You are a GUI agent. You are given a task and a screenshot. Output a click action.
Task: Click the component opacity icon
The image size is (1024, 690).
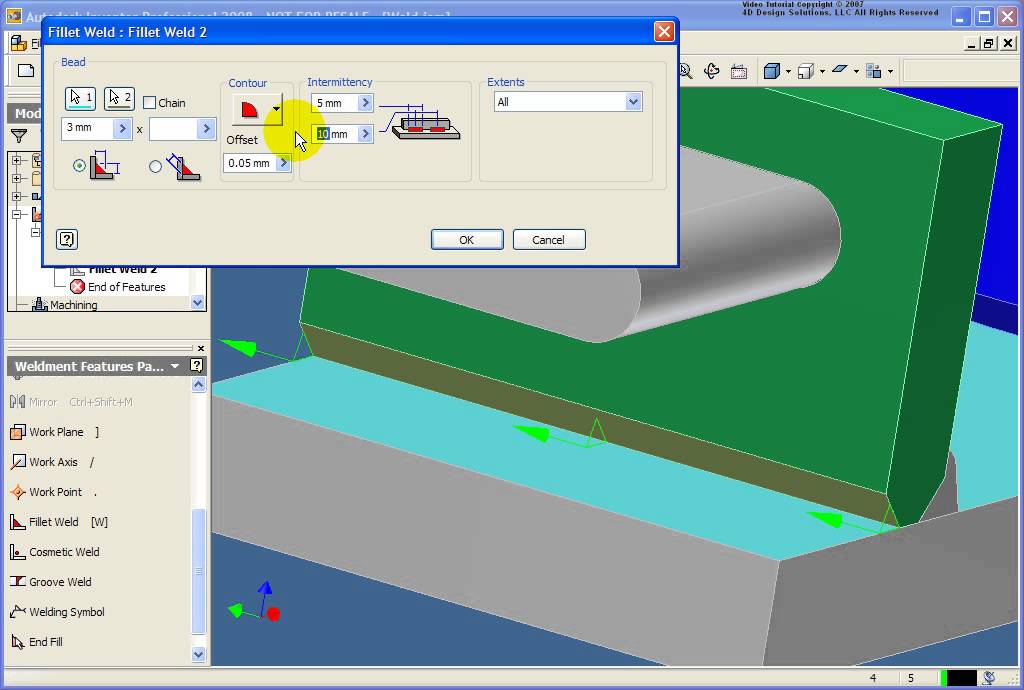pyautogui.click(x=873, y=71)
